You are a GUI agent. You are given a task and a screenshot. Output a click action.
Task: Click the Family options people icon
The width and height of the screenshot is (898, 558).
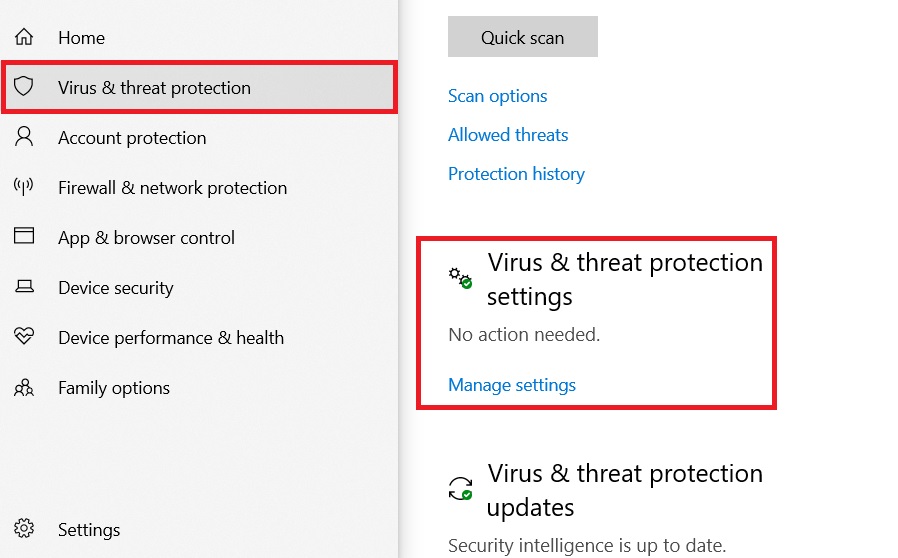(x=24, y=388)
